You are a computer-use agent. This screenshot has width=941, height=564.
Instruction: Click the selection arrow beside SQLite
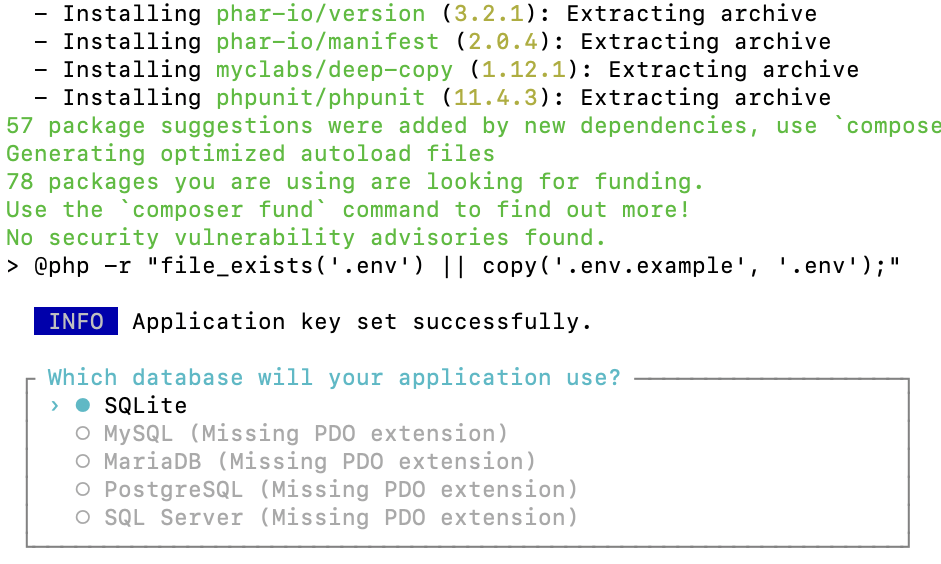[x=55, y=406]
